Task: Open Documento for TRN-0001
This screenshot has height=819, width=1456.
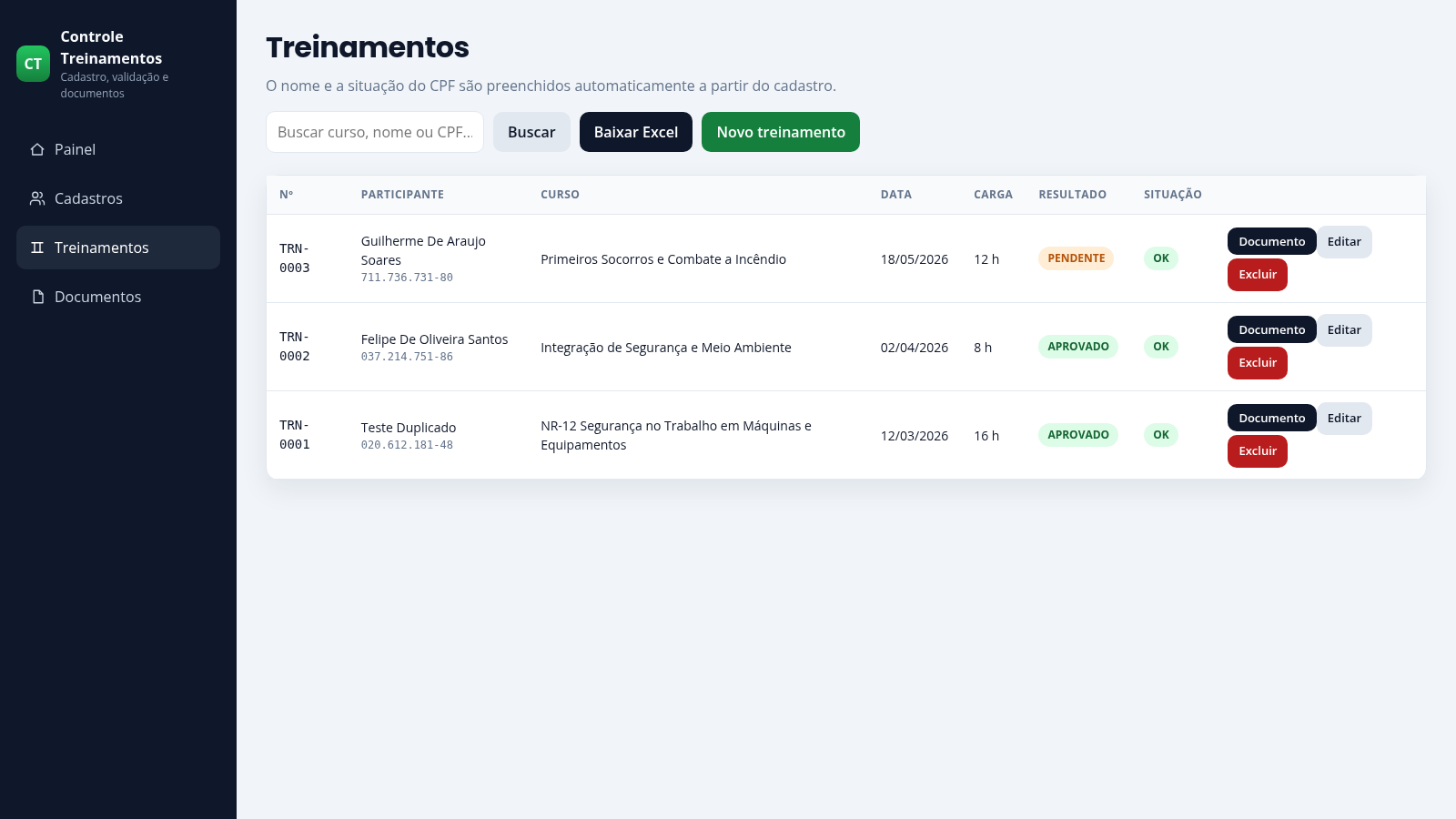Action: (1271, 418)
